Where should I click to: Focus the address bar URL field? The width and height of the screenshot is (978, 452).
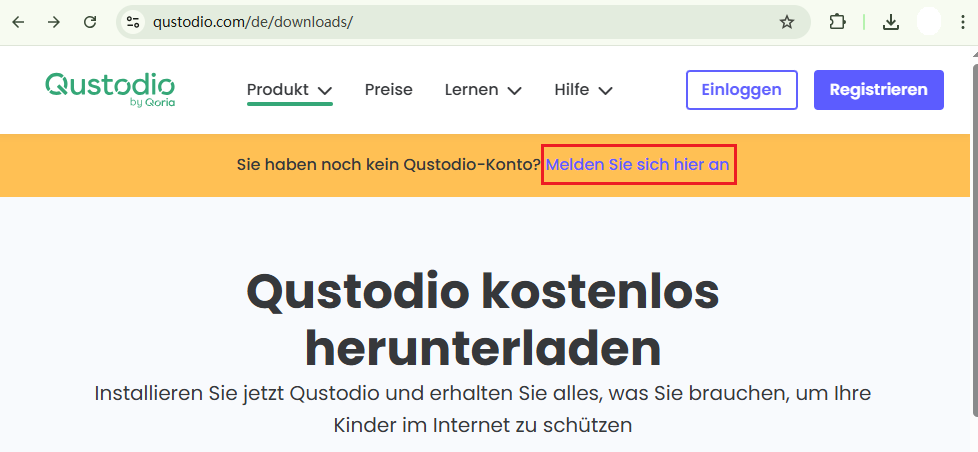(x=462, y=22)
